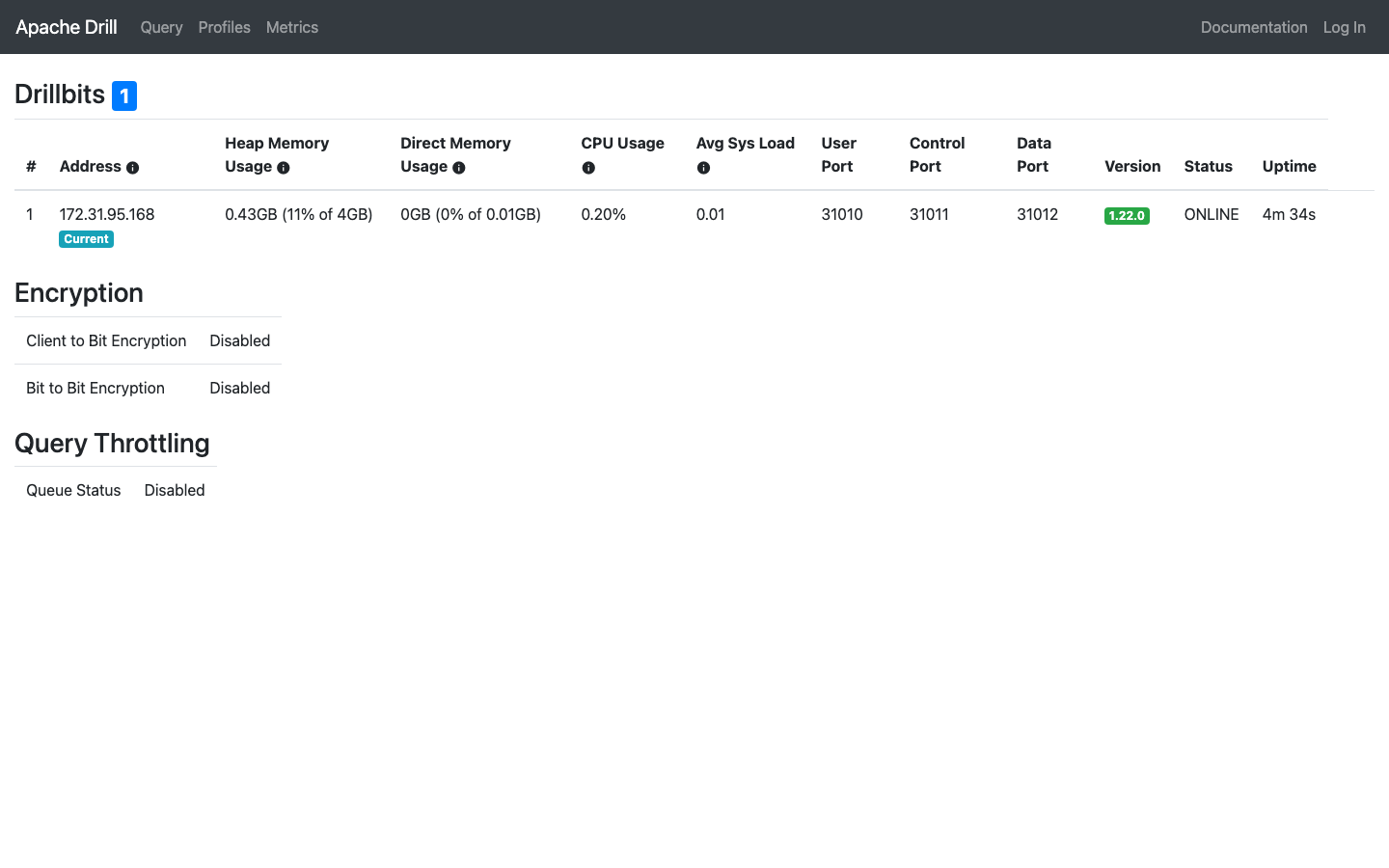Screen dimensions: 1389x868
Task: Click the Query Throttling section heading
Action: (112, 444)
